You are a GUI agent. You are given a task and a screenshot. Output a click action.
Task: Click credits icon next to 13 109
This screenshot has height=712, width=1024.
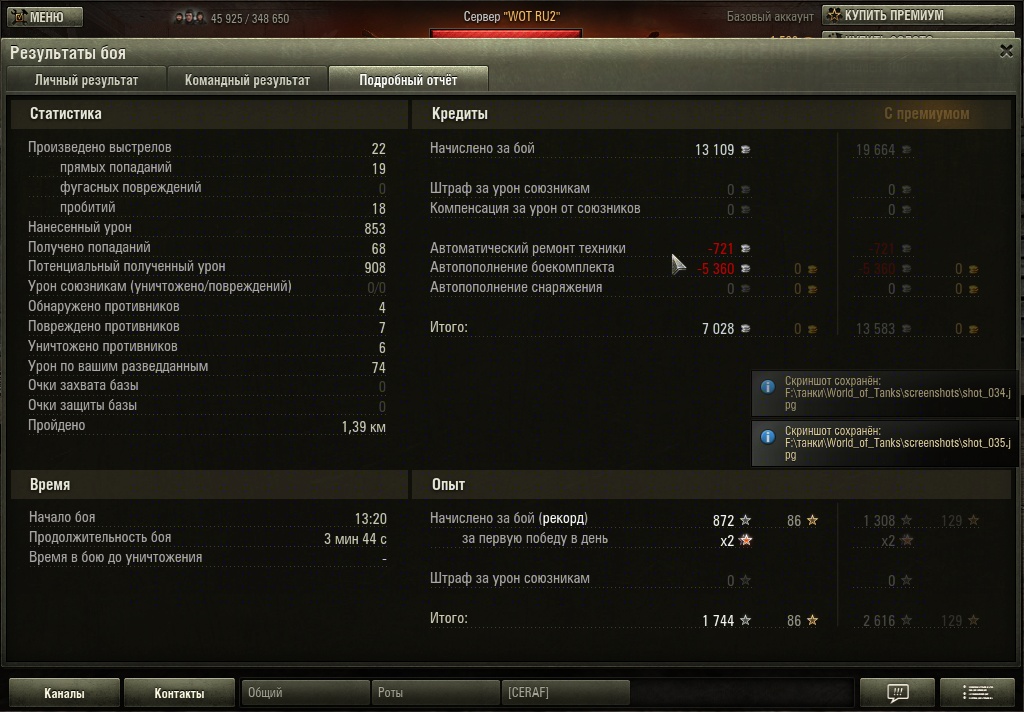tap(745, 150)
